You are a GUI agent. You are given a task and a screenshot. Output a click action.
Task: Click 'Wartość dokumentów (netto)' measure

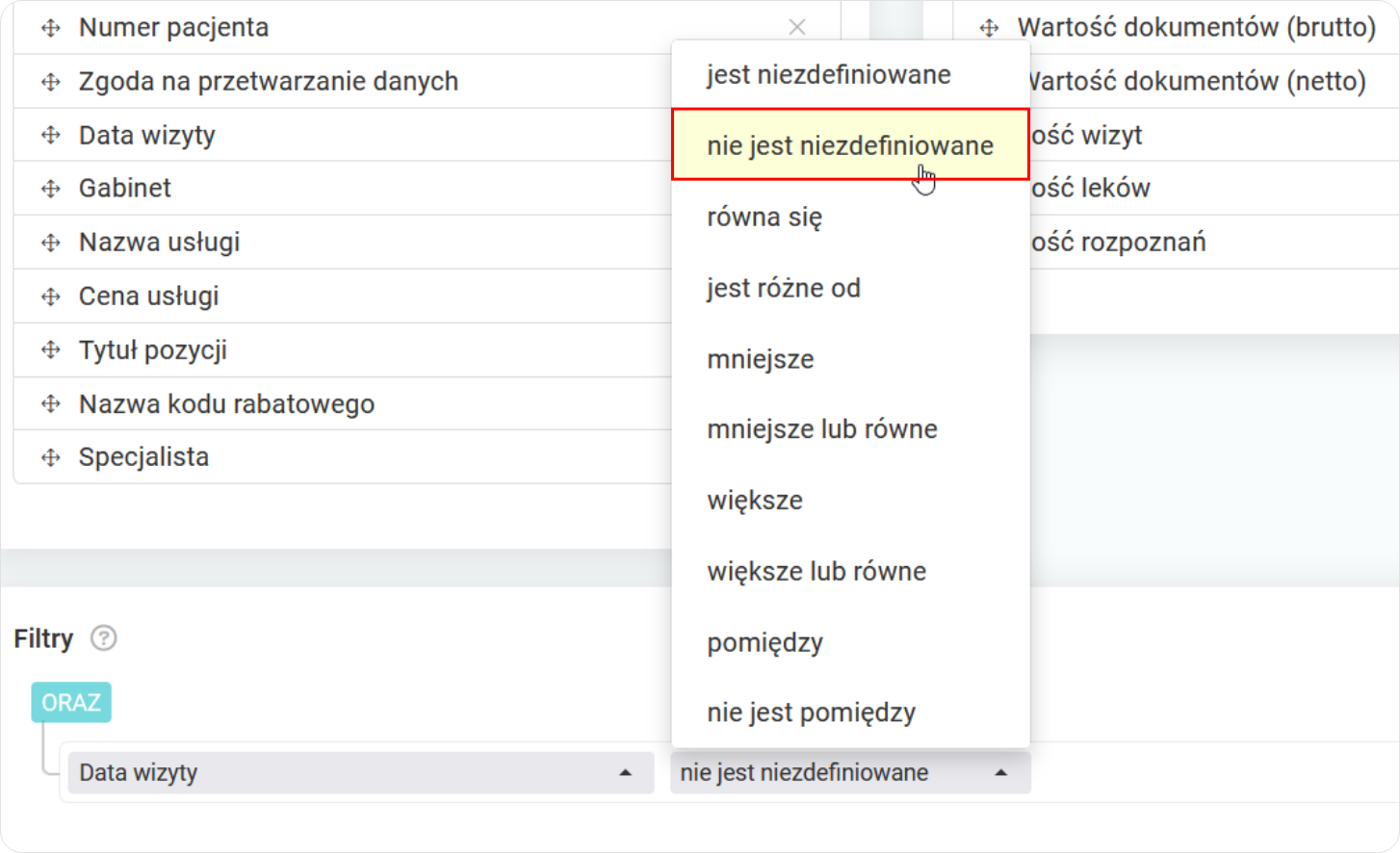pyautogui.click(x=1214, y=82)
